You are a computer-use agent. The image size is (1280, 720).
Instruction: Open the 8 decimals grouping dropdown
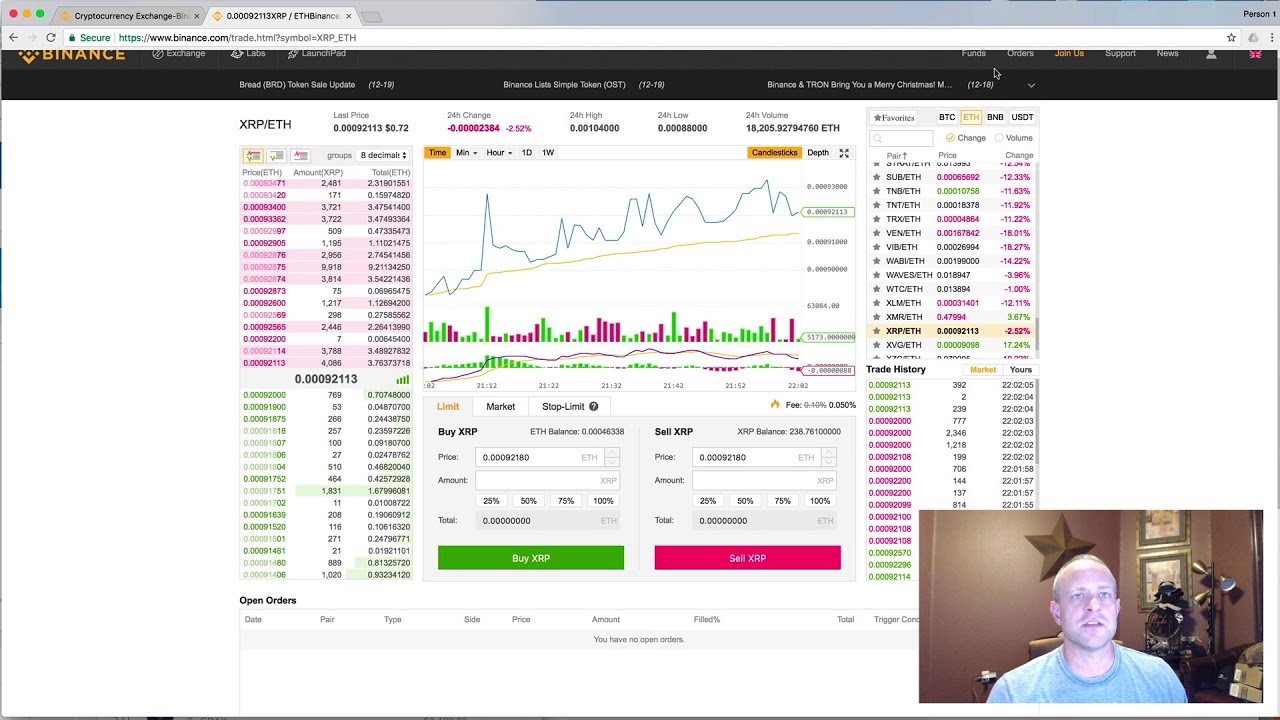coord(383,155)
